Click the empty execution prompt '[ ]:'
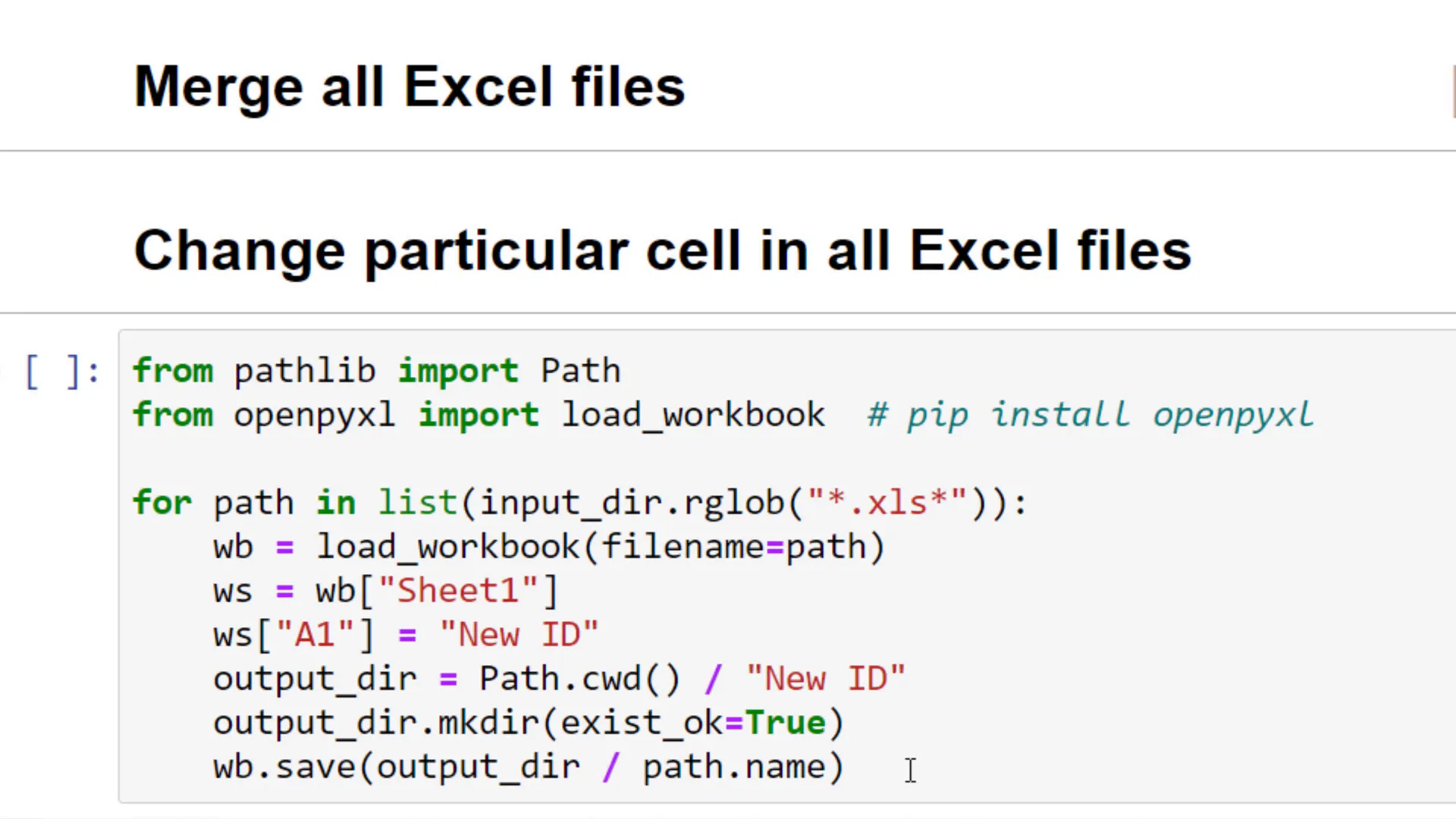Screen dimensions: 1456x819 point(62,372)
